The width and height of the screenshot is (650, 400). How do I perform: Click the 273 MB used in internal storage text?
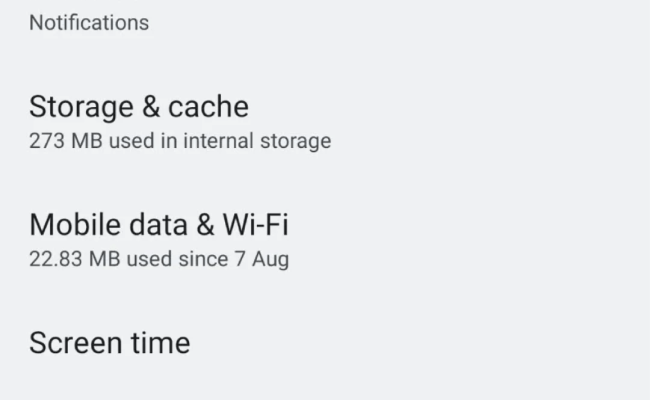[x=180, y=141]
